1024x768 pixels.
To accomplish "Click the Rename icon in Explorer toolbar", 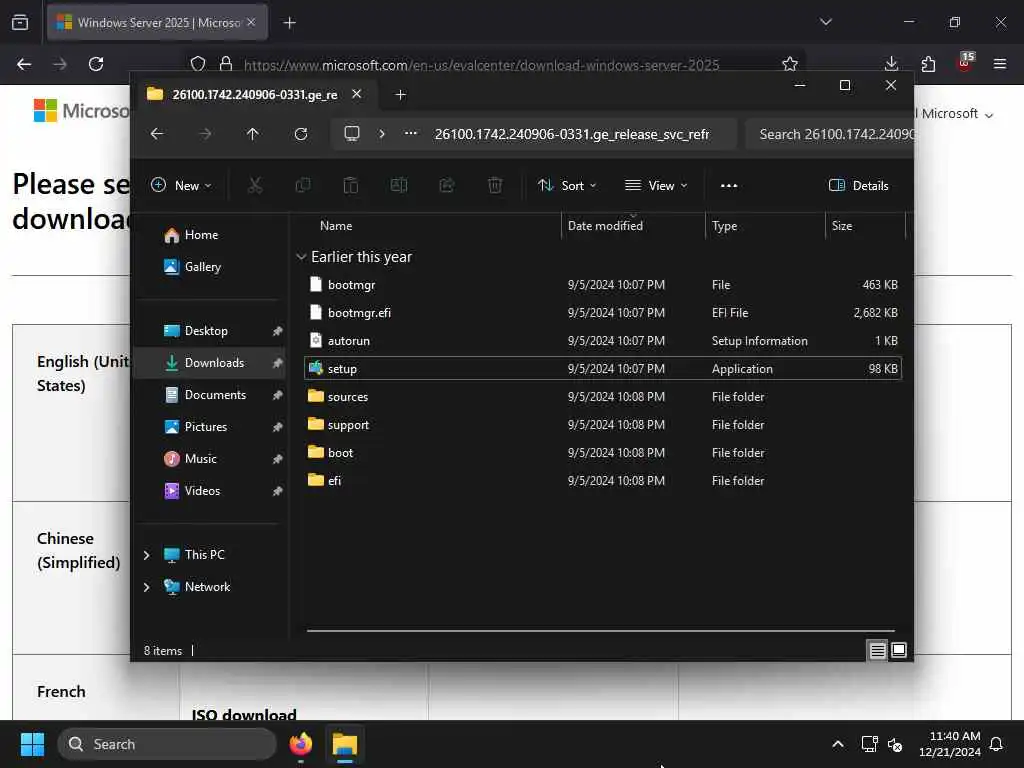I will click(x=398, y=185).
